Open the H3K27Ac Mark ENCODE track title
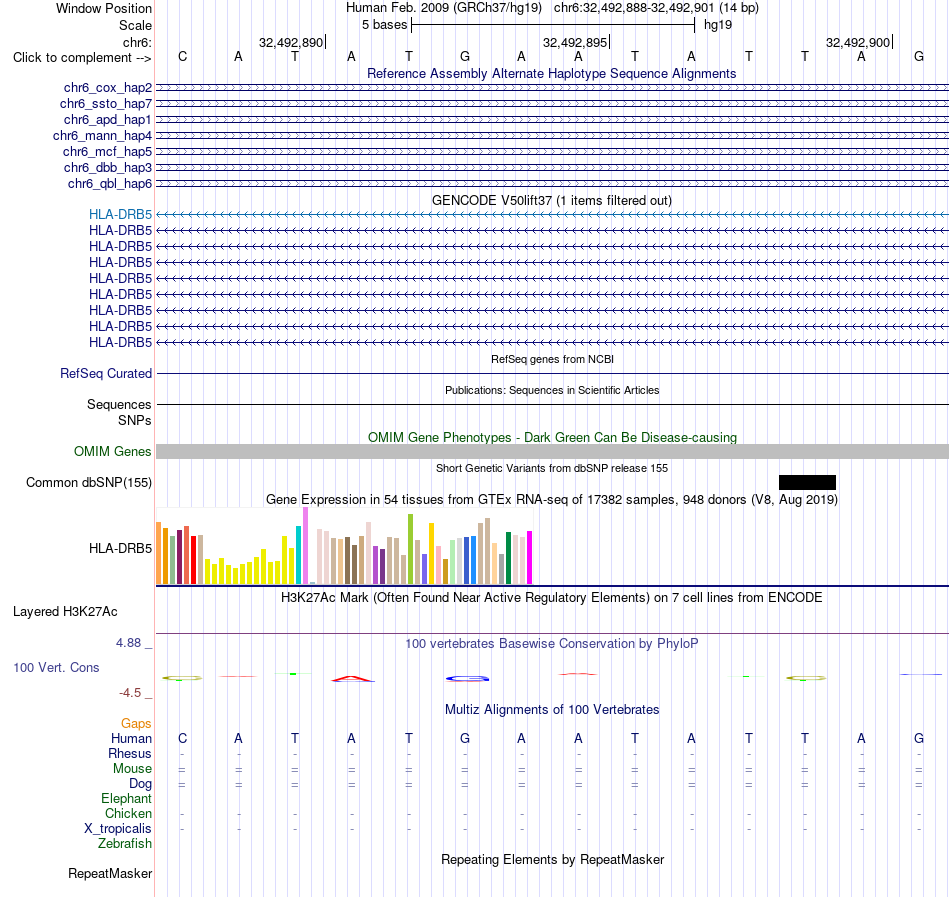The height and width of the screenshot is (897, 950). 551,598
